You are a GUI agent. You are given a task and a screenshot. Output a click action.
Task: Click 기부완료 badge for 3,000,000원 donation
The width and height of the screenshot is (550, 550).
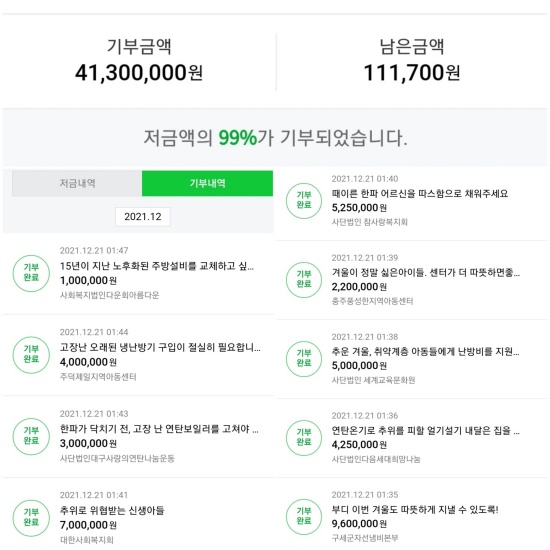point(31,436)
